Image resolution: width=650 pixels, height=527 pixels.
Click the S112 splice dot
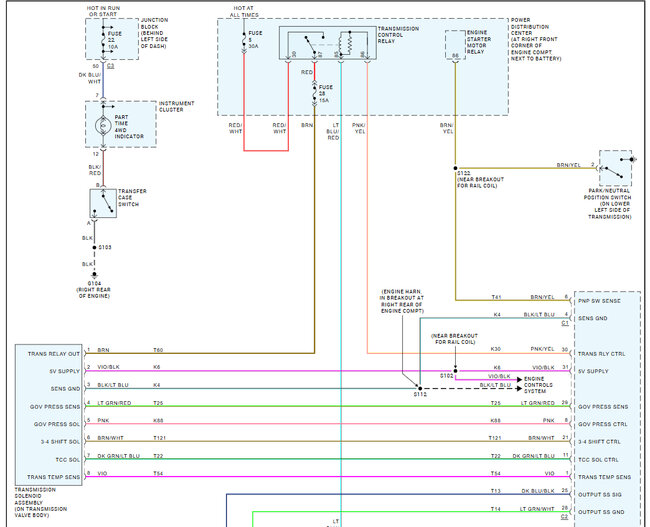420,389
